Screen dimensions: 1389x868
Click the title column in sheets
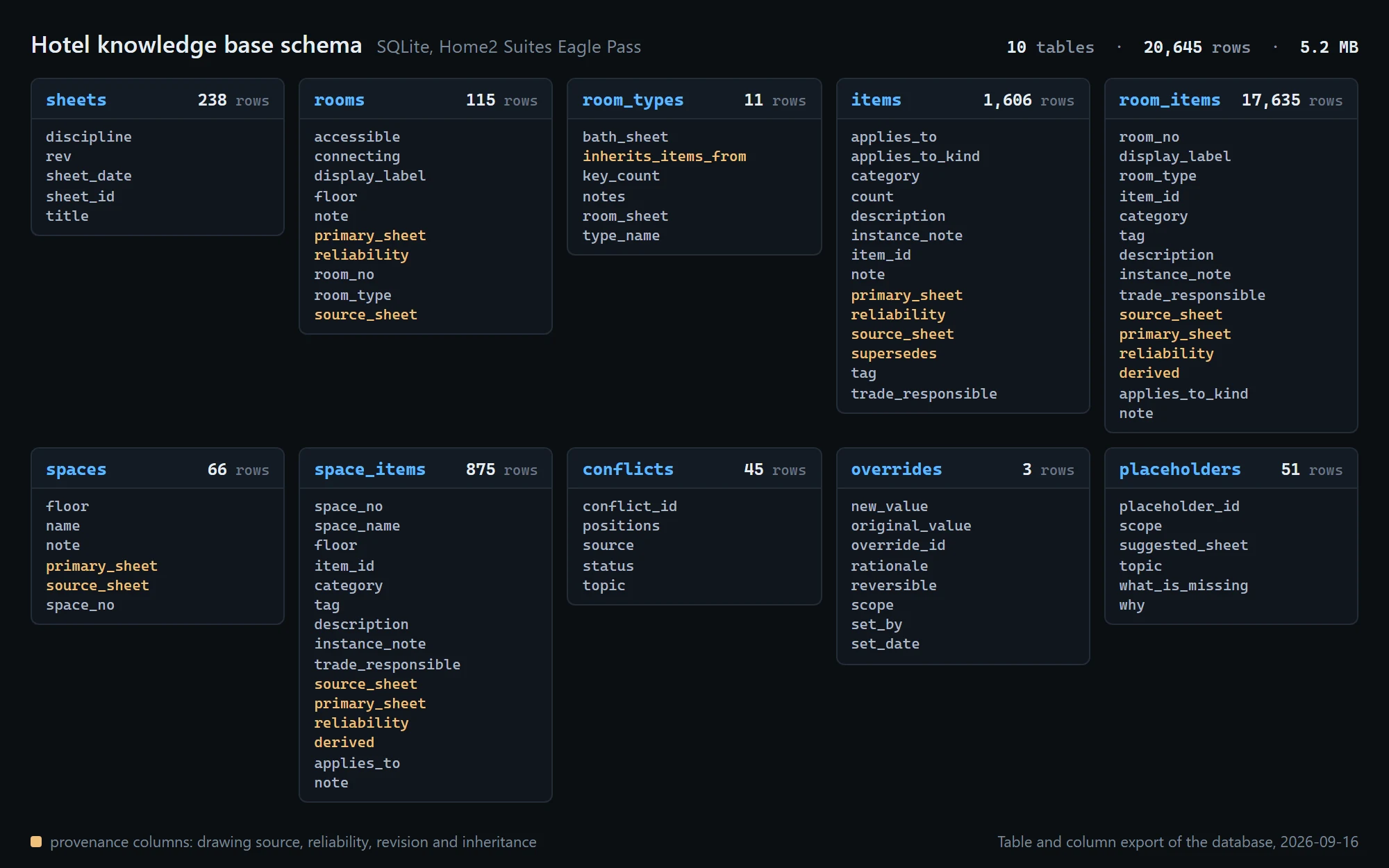click(x=67, y=216)
